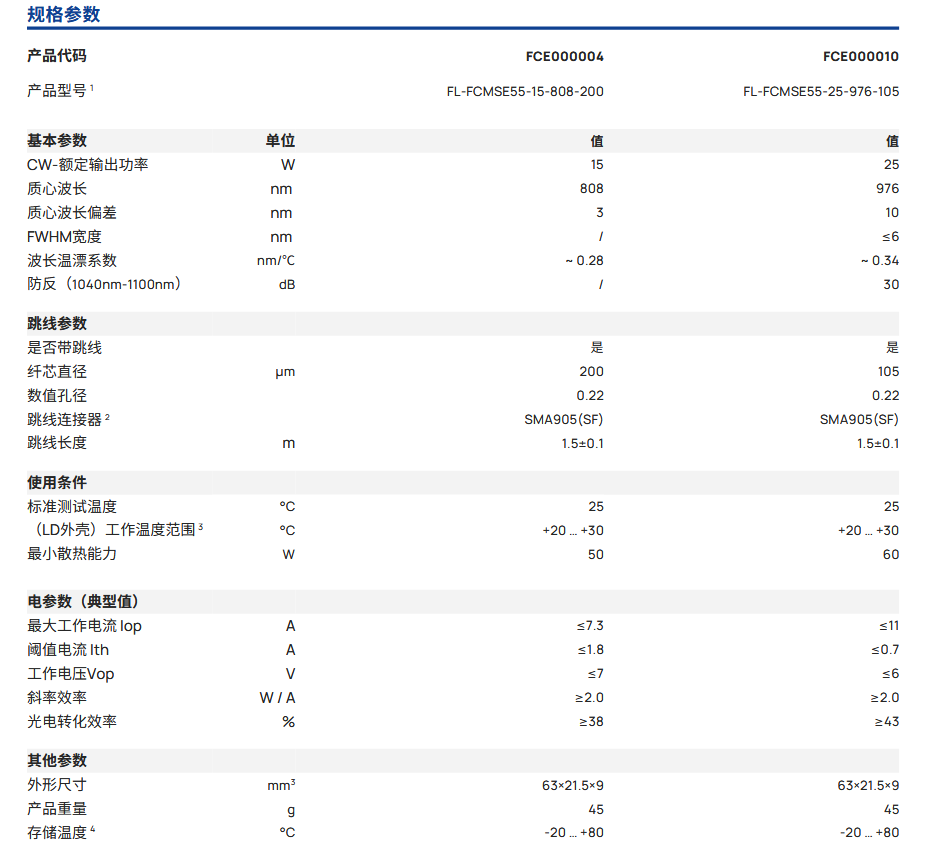Click the 跳线参数 section header
This screenshot has width=947, height=852.
[57, 324]
